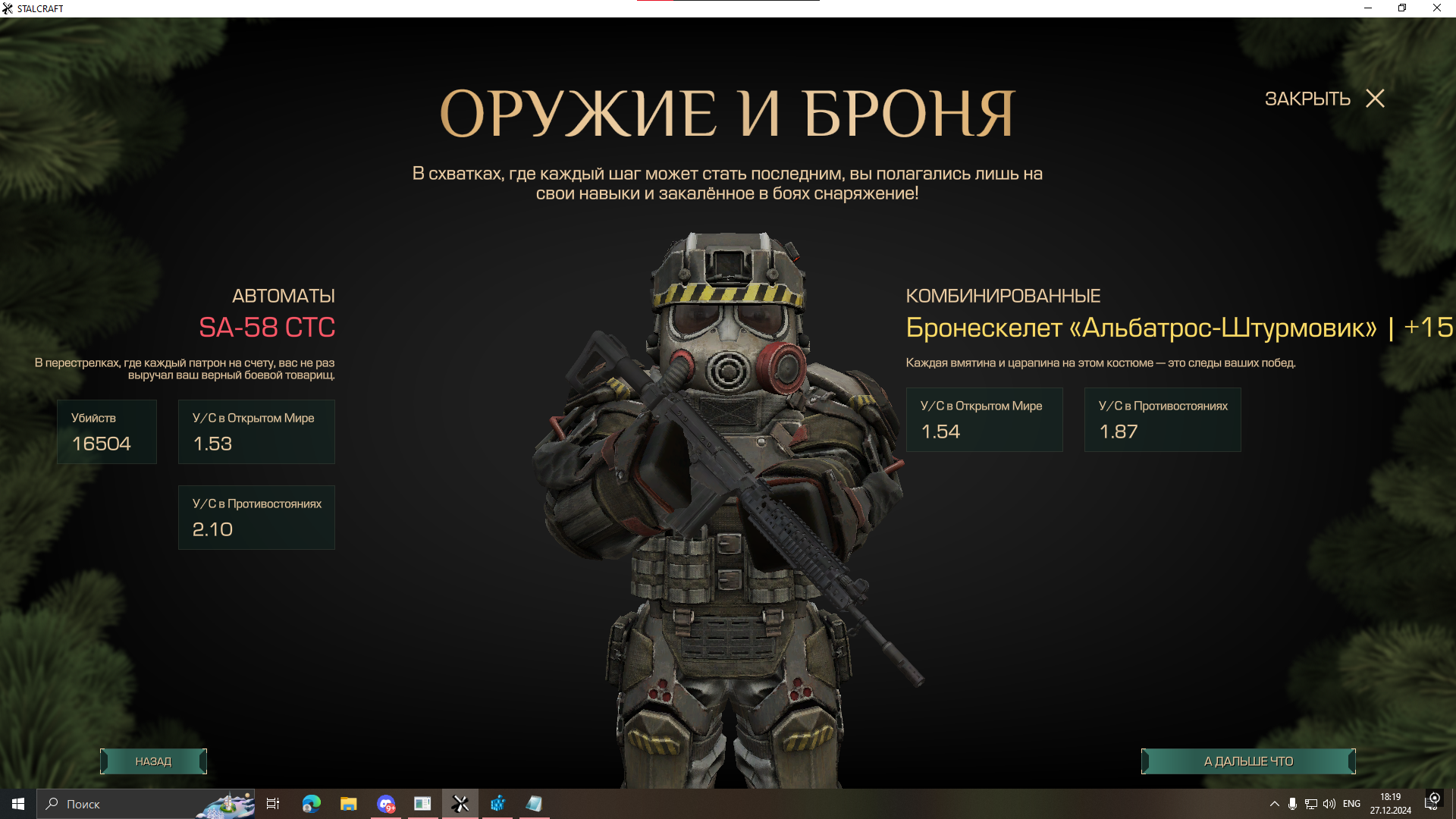Switch to STALCRAFT taskbar icon
The image size is (1456, 819).
point(460,804)
